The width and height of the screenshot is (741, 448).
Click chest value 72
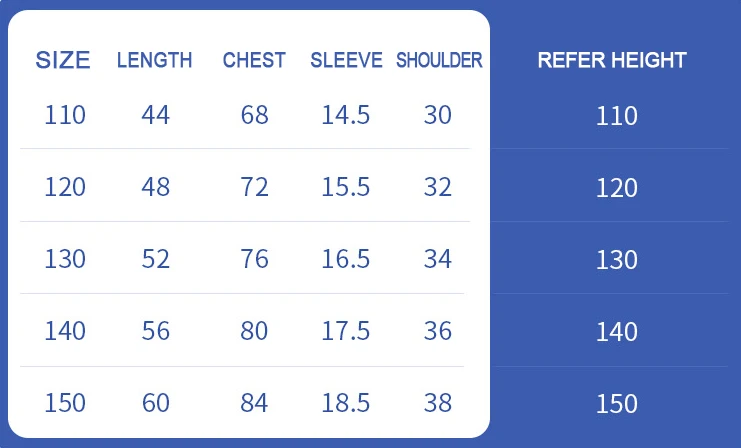[255, 187]
